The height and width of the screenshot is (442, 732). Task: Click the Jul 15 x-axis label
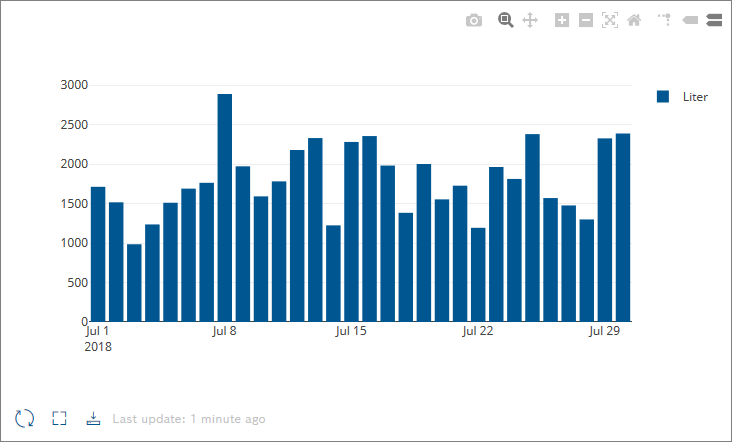point(352,330)
